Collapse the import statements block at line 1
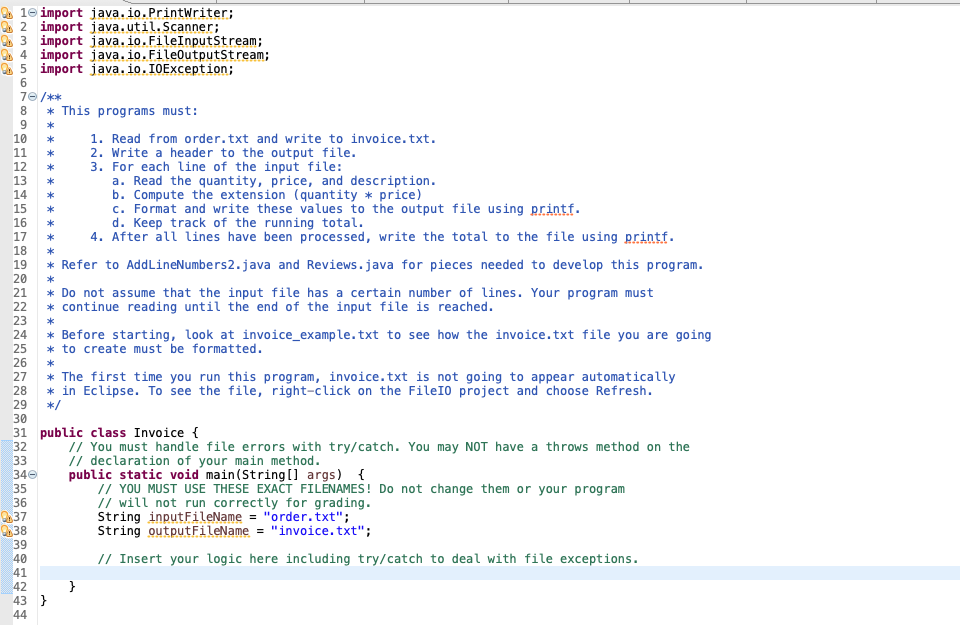 pyautogui.click(x=31, y=12)
